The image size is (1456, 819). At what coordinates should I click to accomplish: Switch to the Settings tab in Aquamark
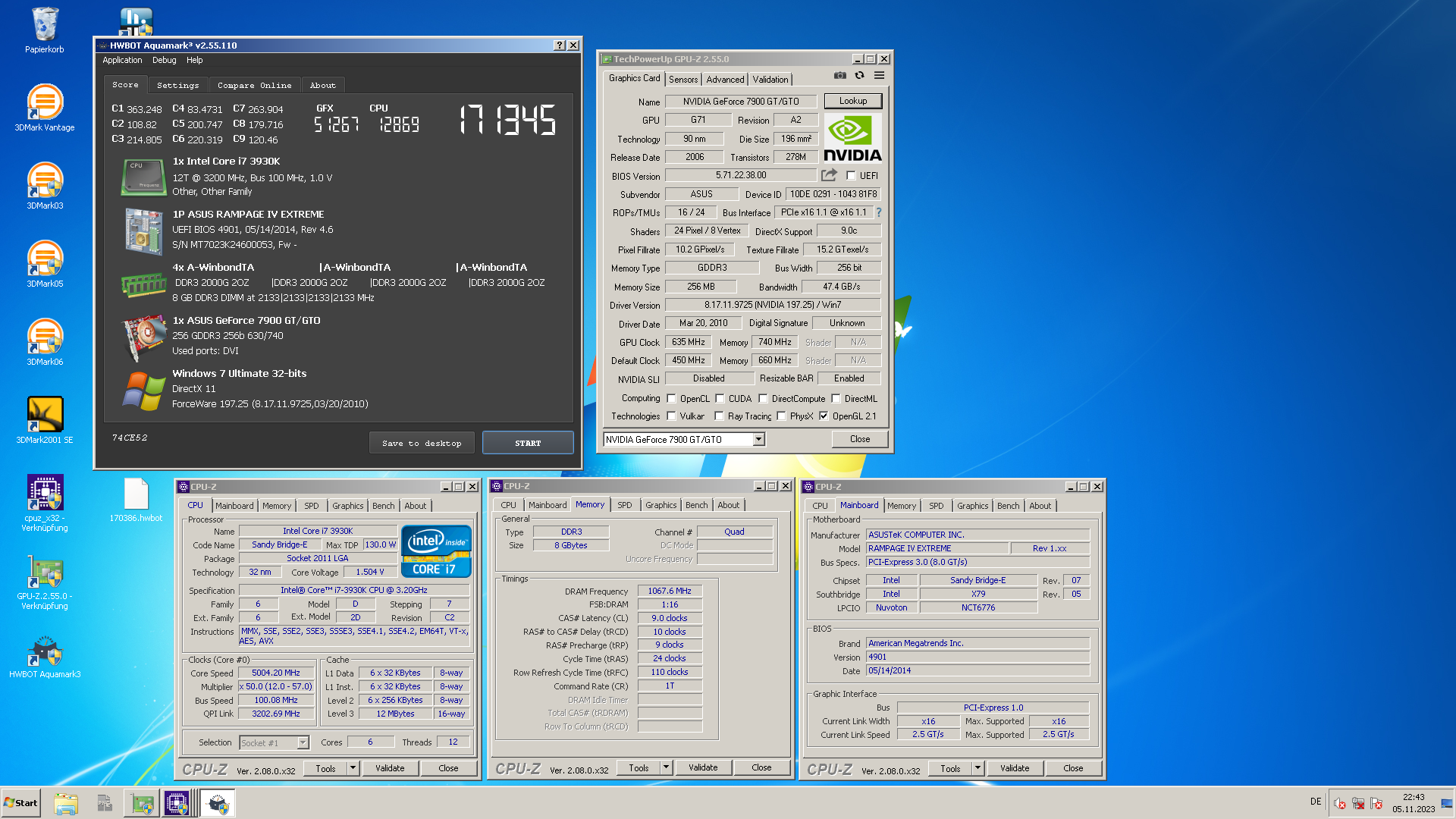point(177,86)
